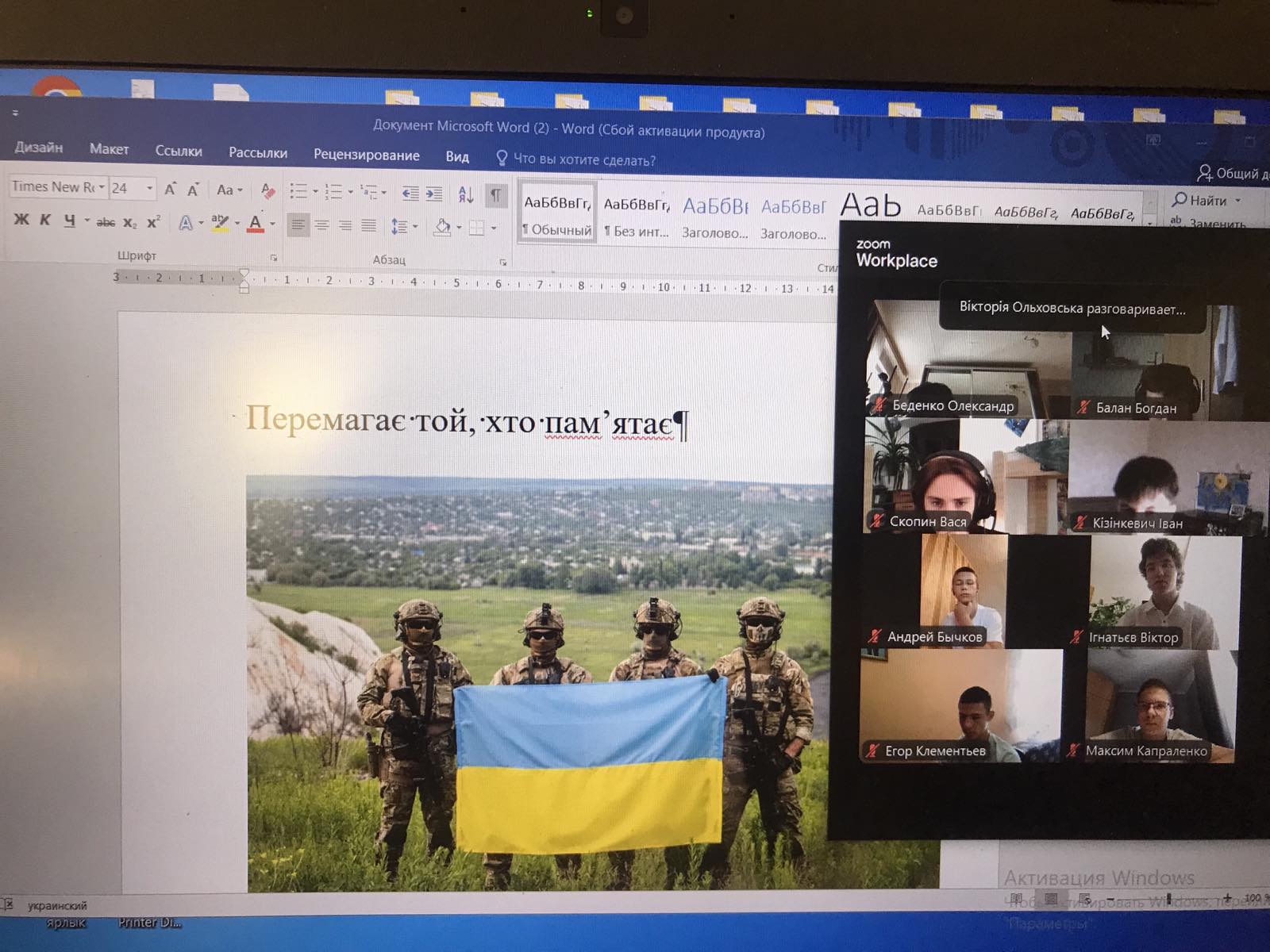The height and width of the screenshot is (952, 1270).
Task: Insert a multilevel list
Action: [368, 191]
